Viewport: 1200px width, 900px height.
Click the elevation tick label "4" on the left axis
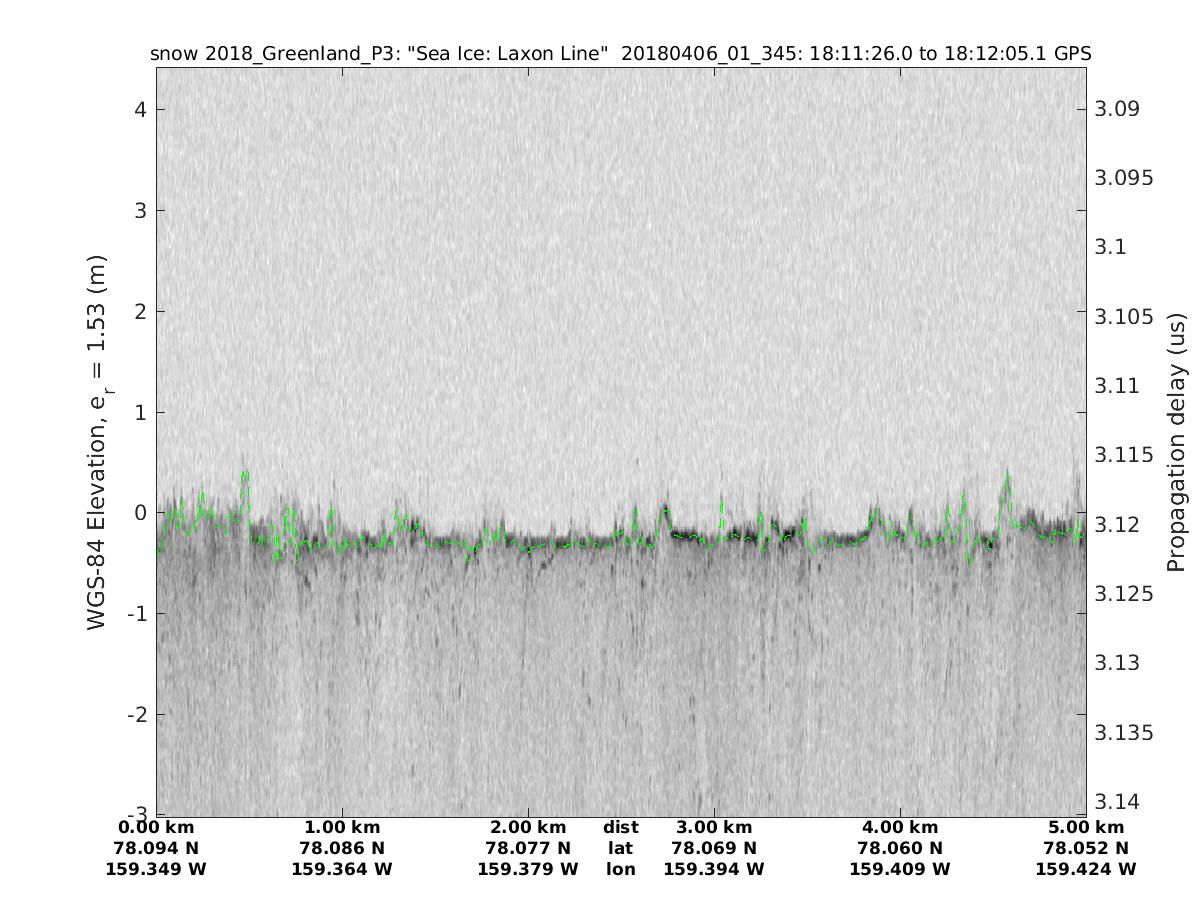coord(141,109)
